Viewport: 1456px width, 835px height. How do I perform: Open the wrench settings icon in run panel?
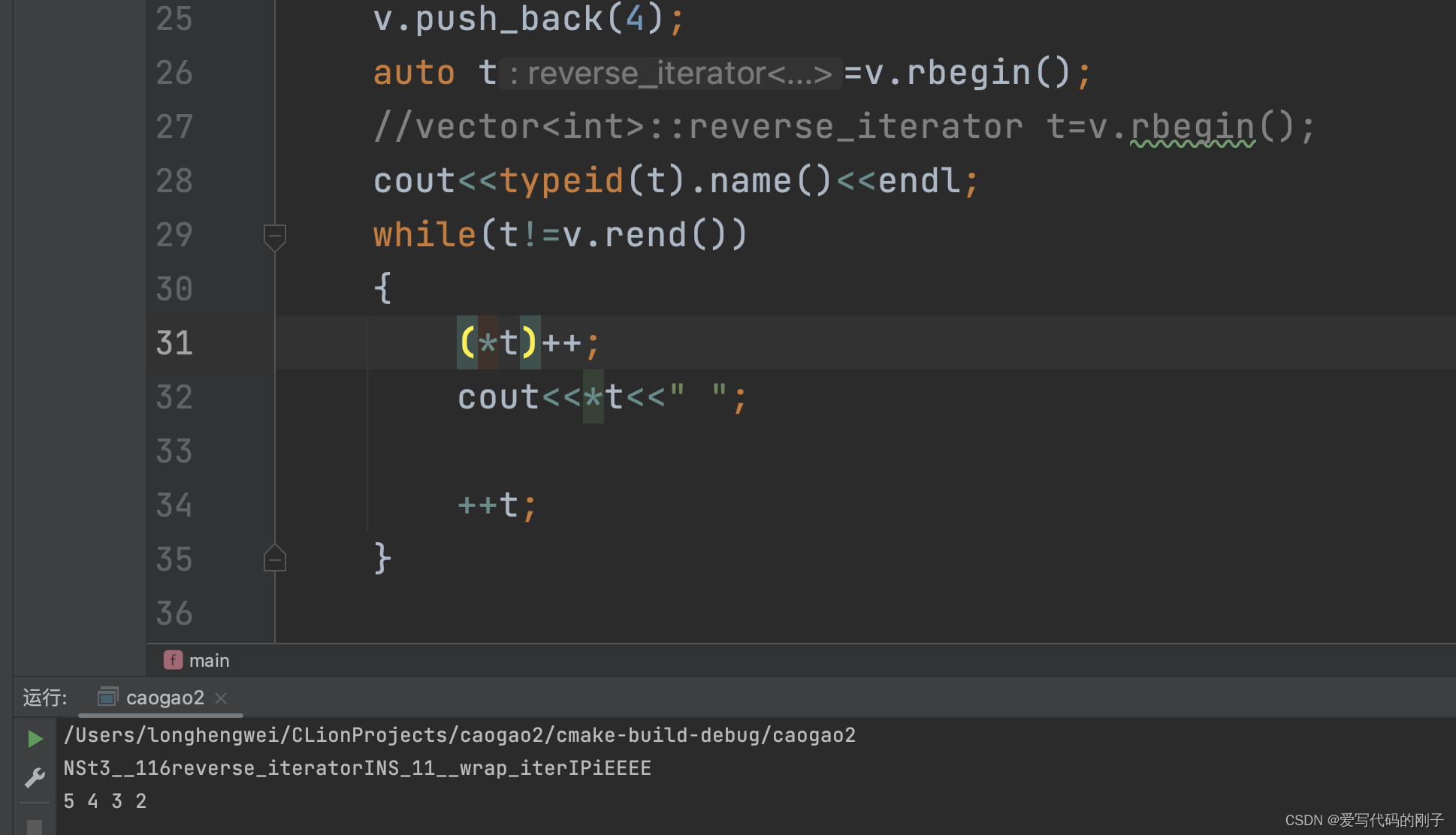pos(35,777)
